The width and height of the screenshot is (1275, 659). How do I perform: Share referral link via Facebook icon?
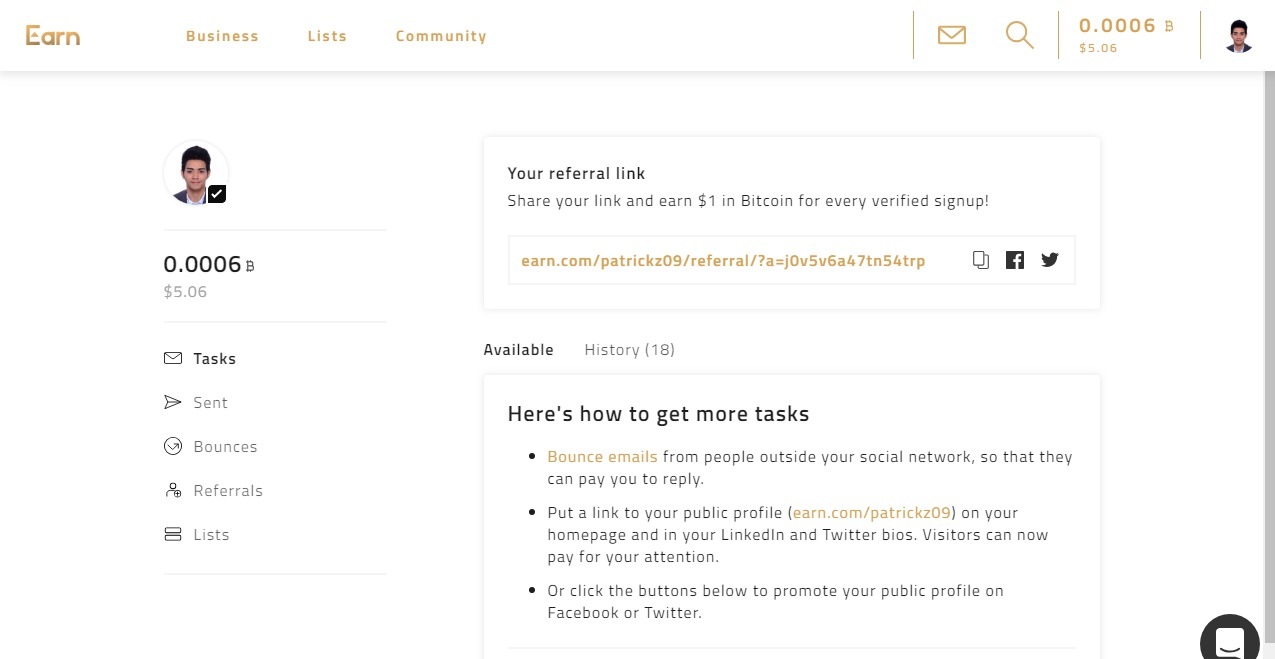1015,260
